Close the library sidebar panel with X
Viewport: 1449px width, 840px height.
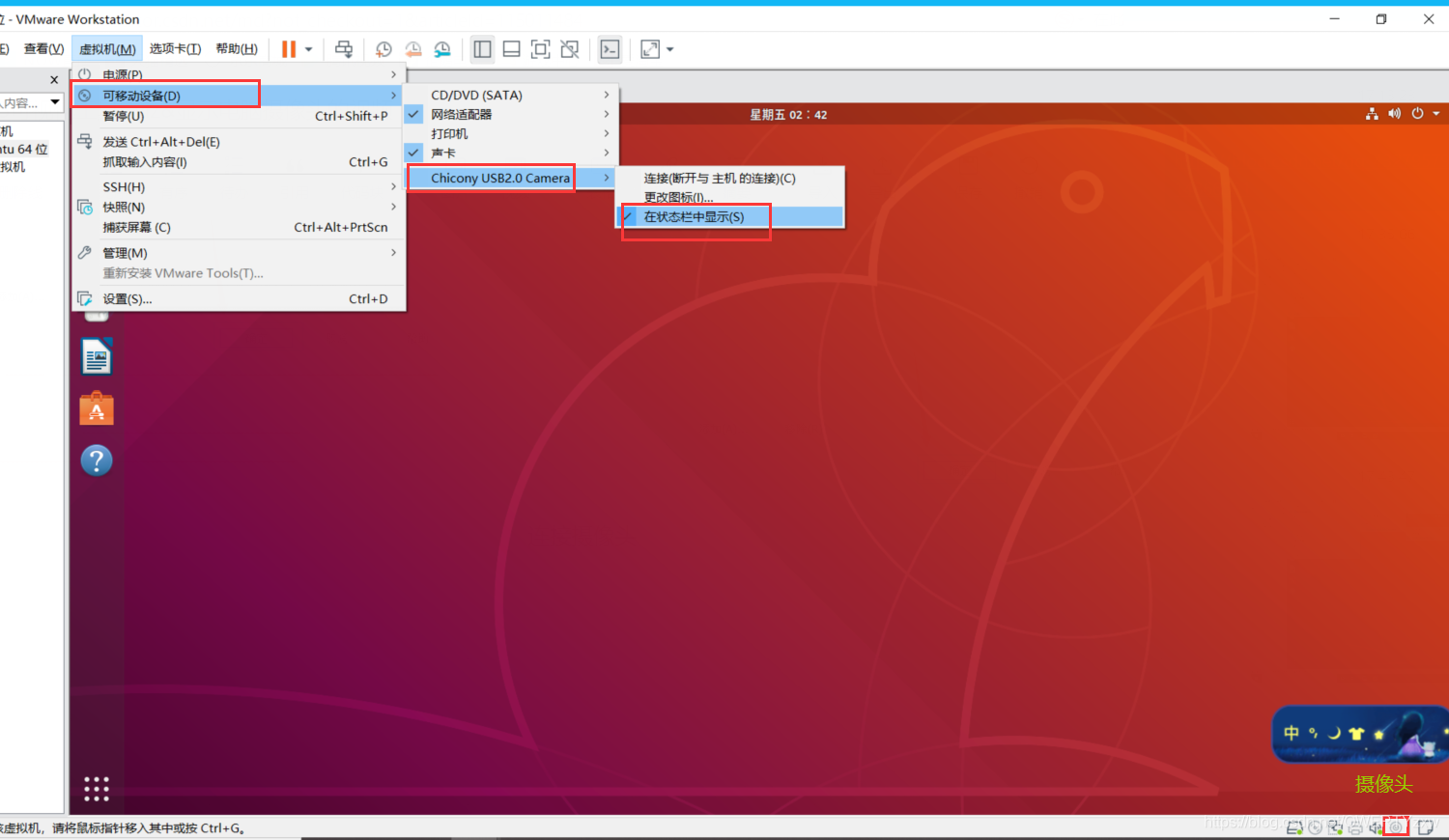click(x=54, y=80)
